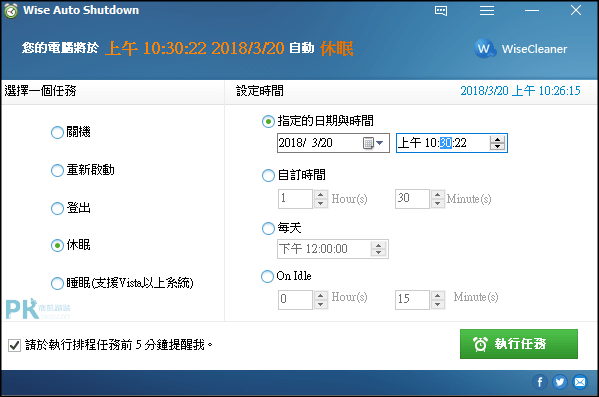Click the On Idle hours field showing 0

[295, 300]
